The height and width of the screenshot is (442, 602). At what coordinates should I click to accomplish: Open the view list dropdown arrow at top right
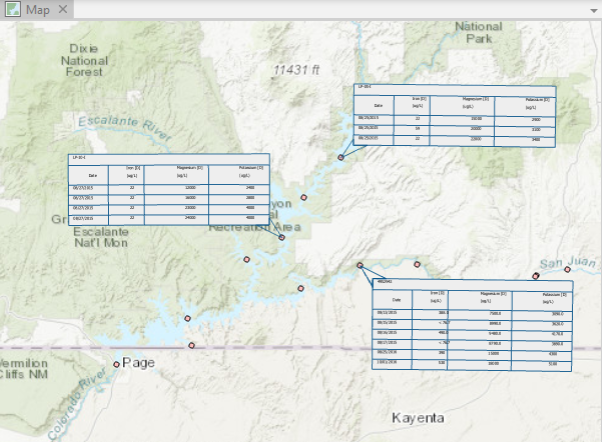pos(593,9)
